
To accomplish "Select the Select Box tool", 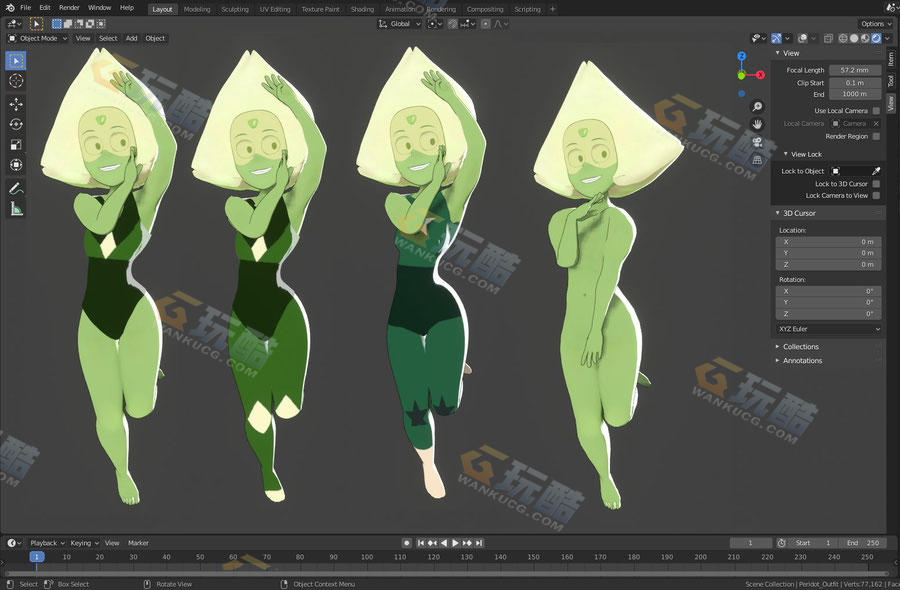I will (16, 61).
